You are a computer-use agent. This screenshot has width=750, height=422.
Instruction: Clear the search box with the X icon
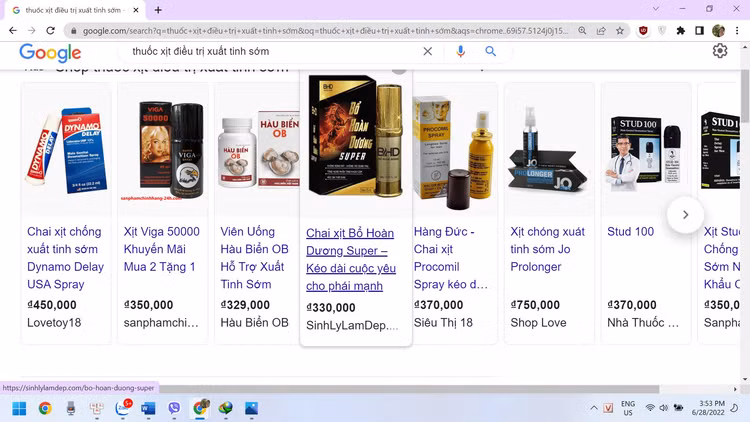pos(428,51)
